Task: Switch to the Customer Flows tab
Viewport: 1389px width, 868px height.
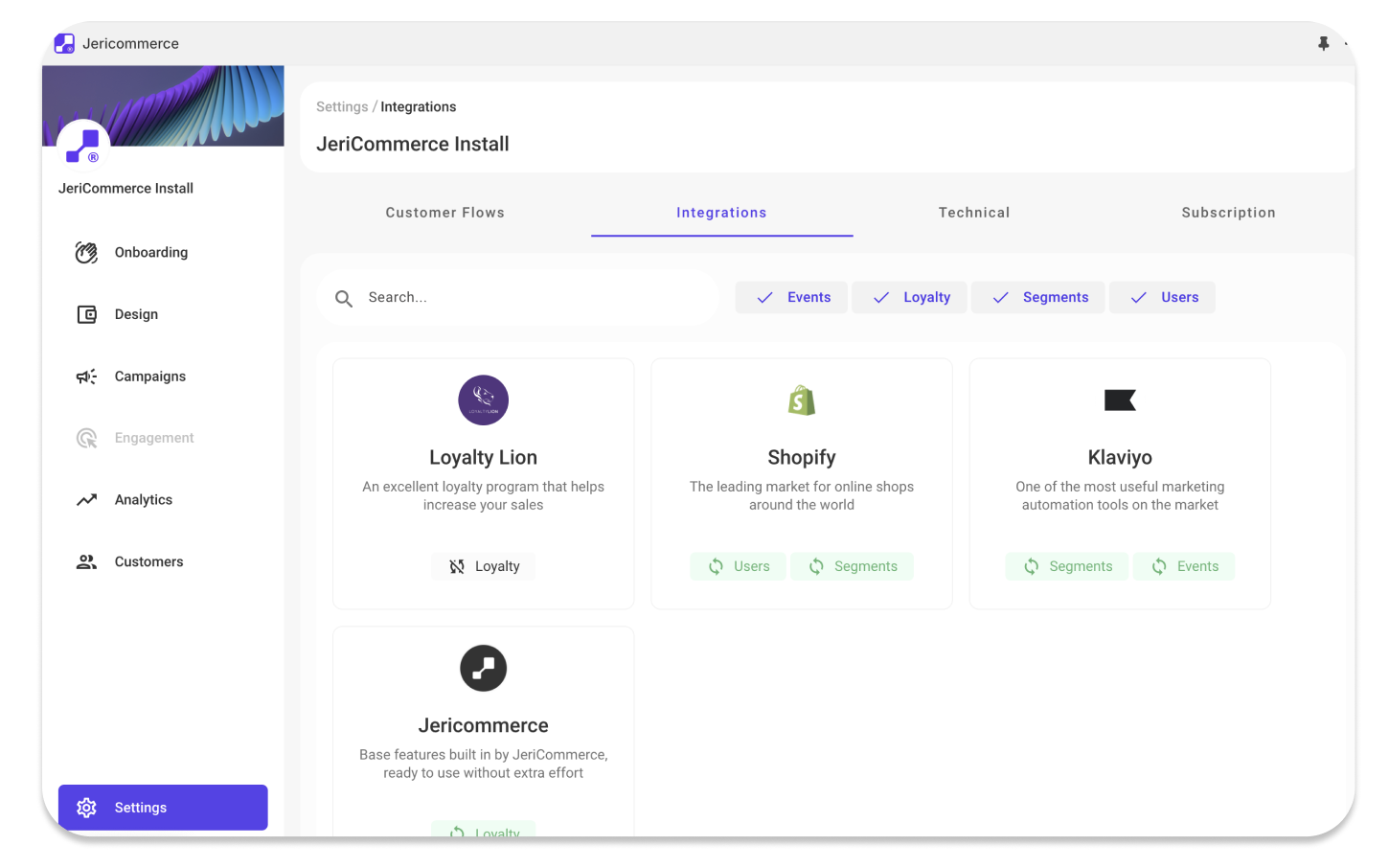Action: tap(444, 213)
